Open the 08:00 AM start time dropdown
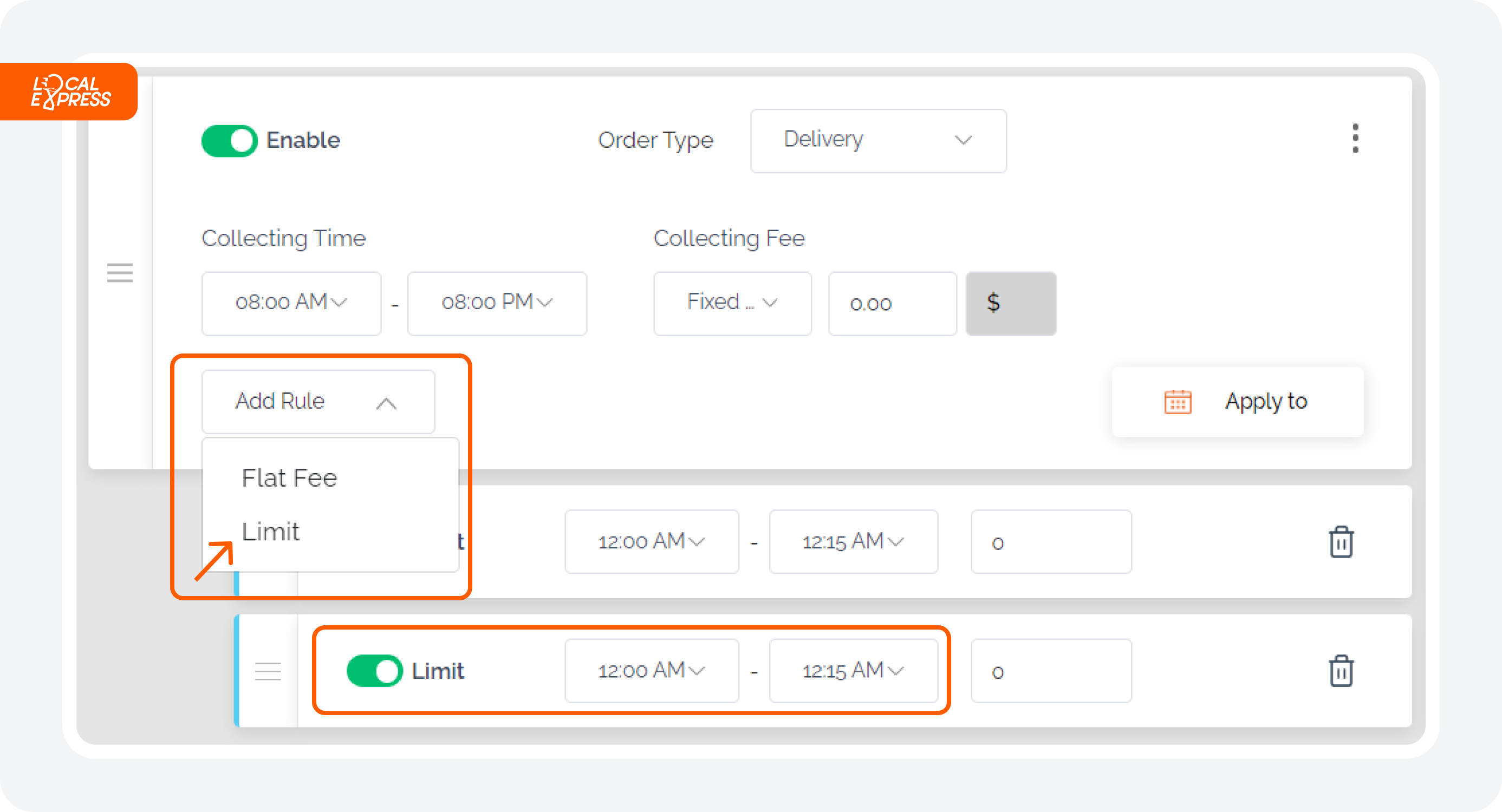The image size is (1502, 812). click(x=291, y=303)
